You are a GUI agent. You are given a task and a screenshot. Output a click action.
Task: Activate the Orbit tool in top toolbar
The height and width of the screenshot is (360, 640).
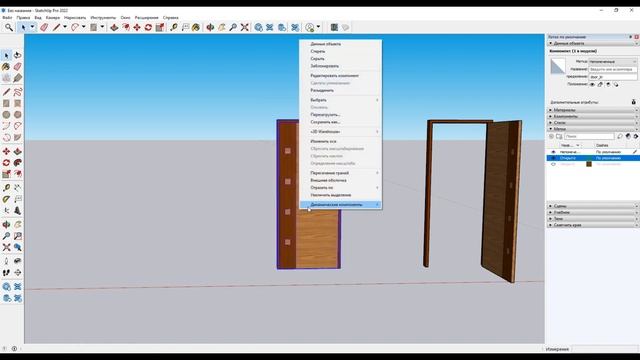click(210, 27)
